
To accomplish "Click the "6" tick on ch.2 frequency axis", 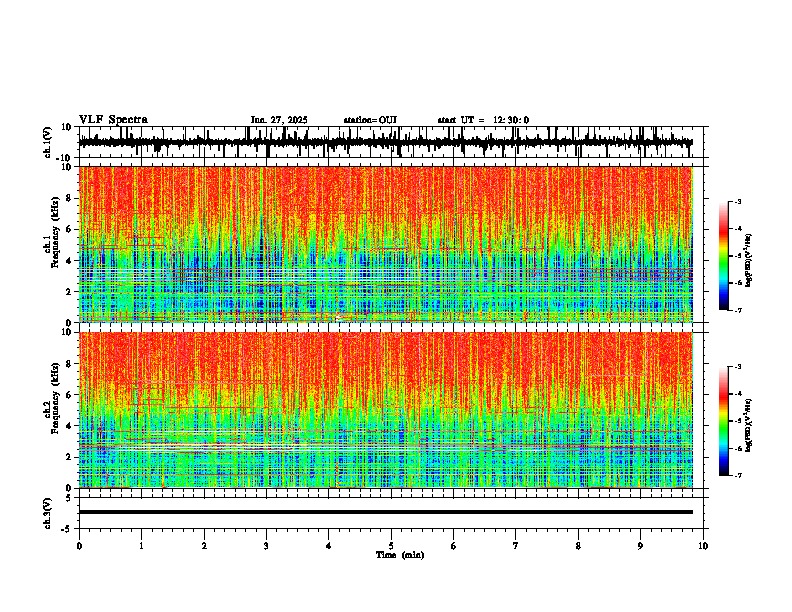I will click(x=70, y=395).
